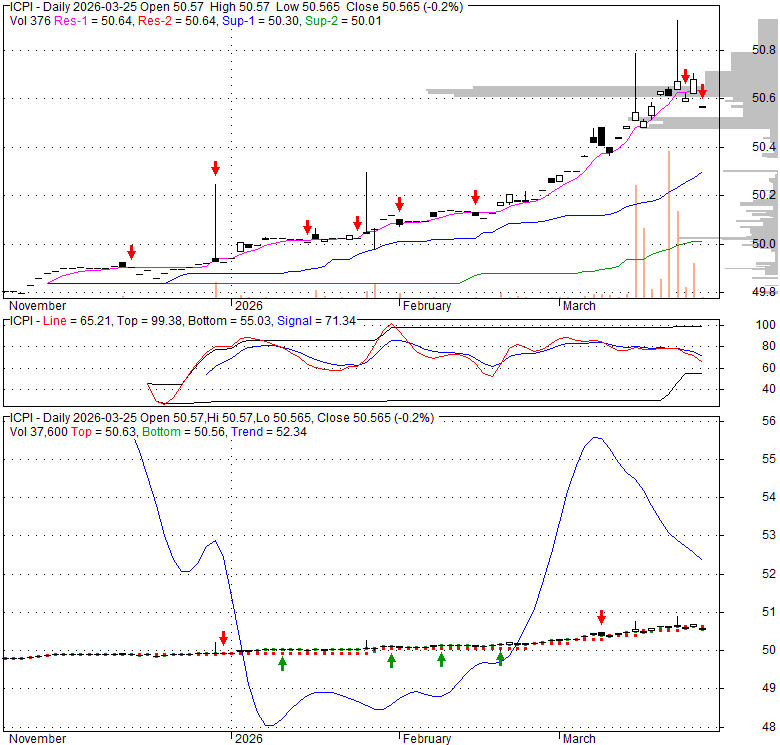Click the 80 level on oscillator axis
The image size is (780, 745).
[769, 346]
